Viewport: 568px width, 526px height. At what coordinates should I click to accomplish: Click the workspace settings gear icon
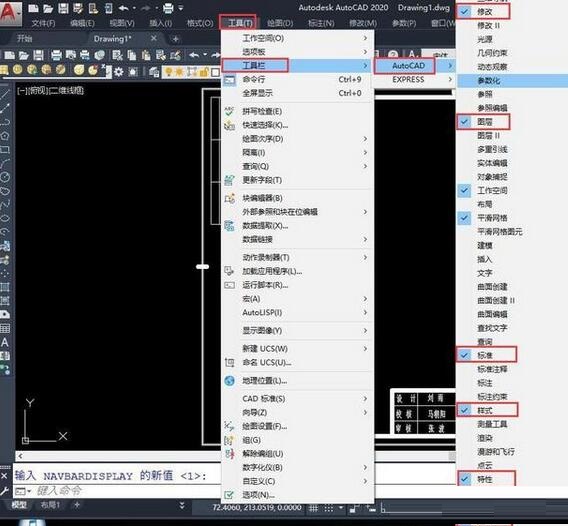tap(118, 72)
